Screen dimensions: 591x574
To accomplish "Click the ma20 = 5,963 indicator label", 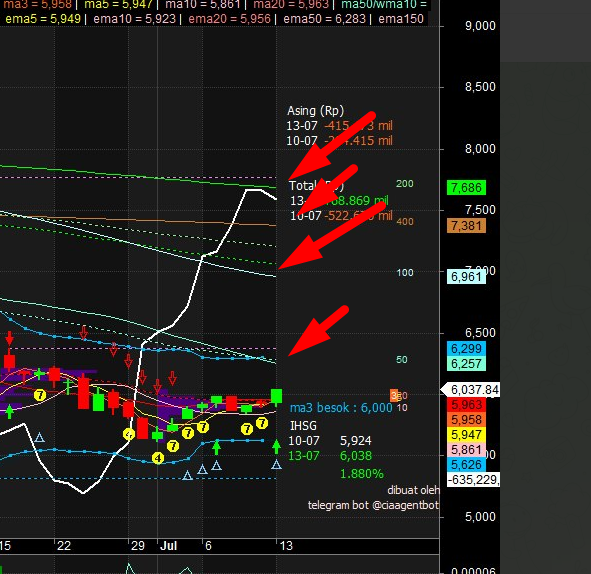I will (x=291, y=5).
